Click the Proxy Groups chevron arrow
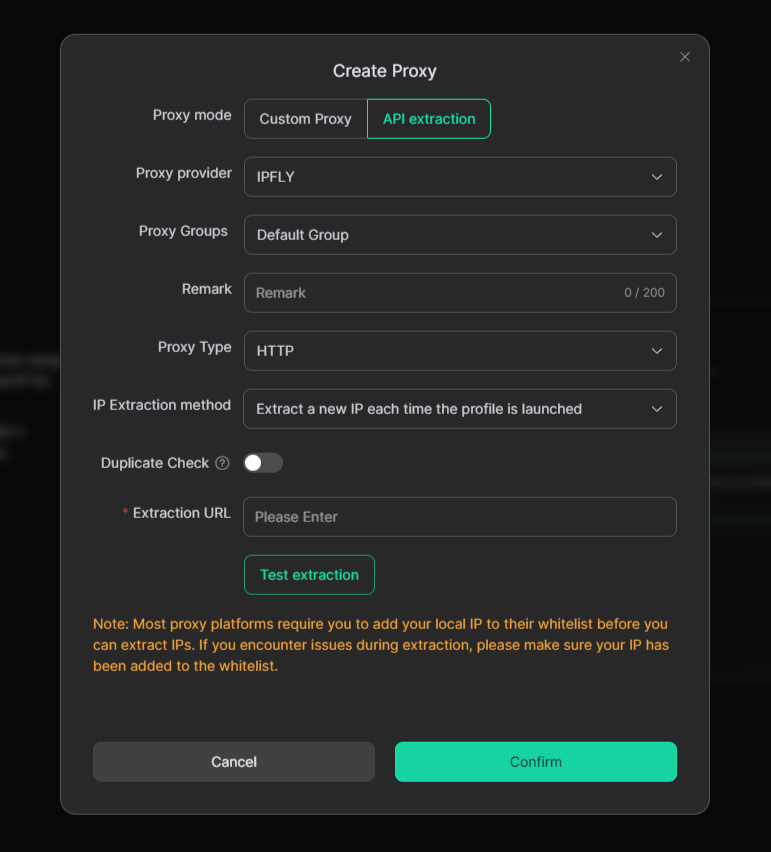Image resolution: width=771 pixels, height=852 pixels. [x=657, y=235]
